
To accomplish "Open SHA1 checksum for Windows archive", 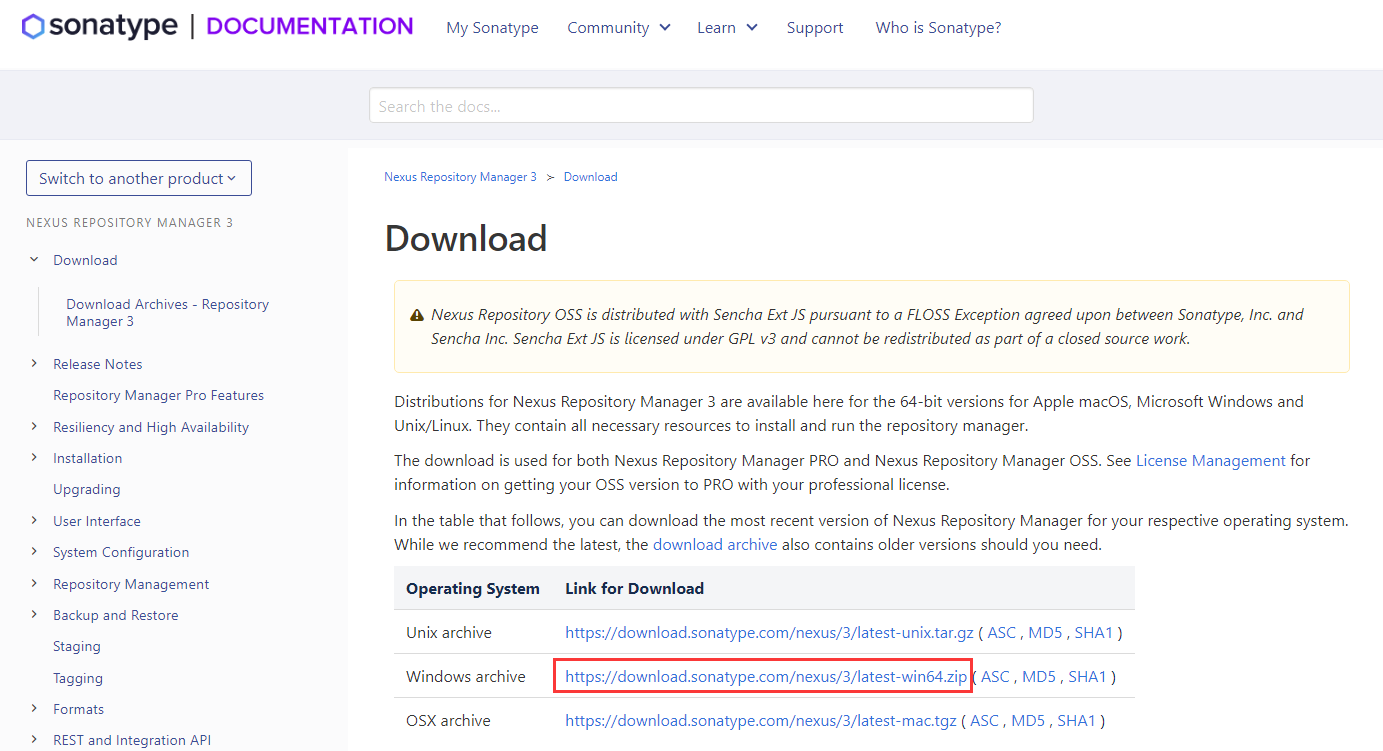I will 1088,677.
